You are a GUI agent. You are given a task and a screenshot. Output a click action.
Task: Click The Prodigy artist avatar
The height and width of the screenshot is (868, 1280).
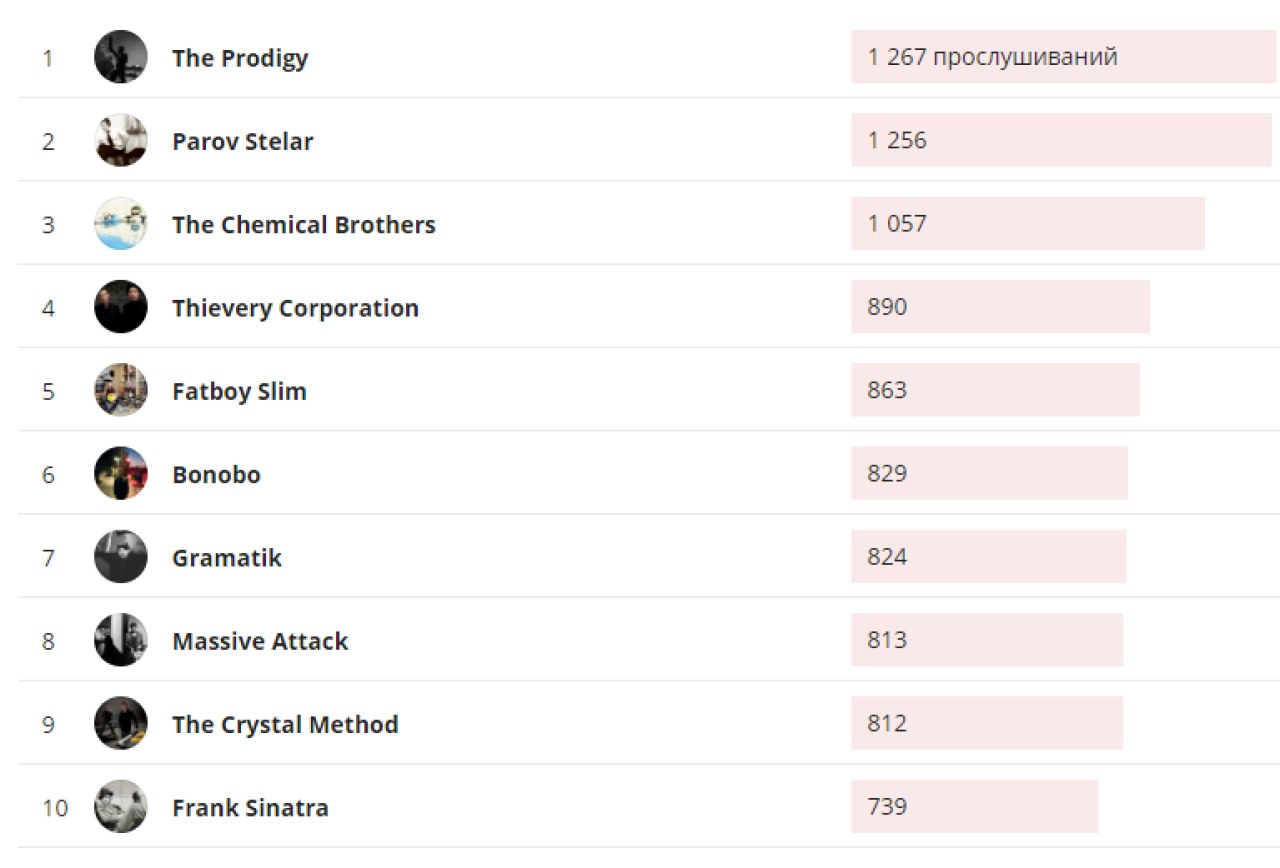[121, 57]
